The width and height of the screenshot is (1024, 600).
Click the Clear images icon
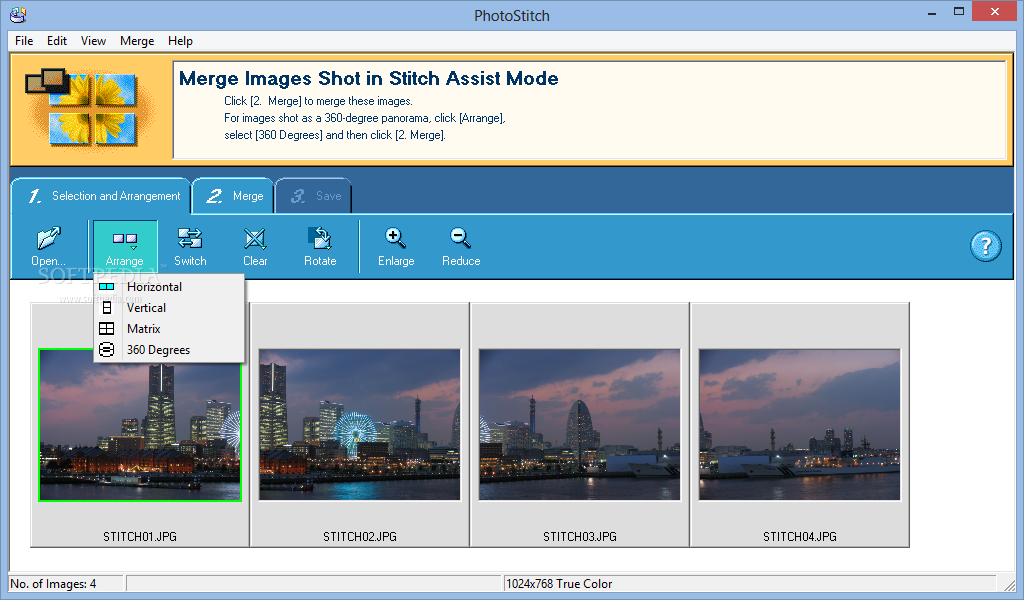[x=255, y=238]
